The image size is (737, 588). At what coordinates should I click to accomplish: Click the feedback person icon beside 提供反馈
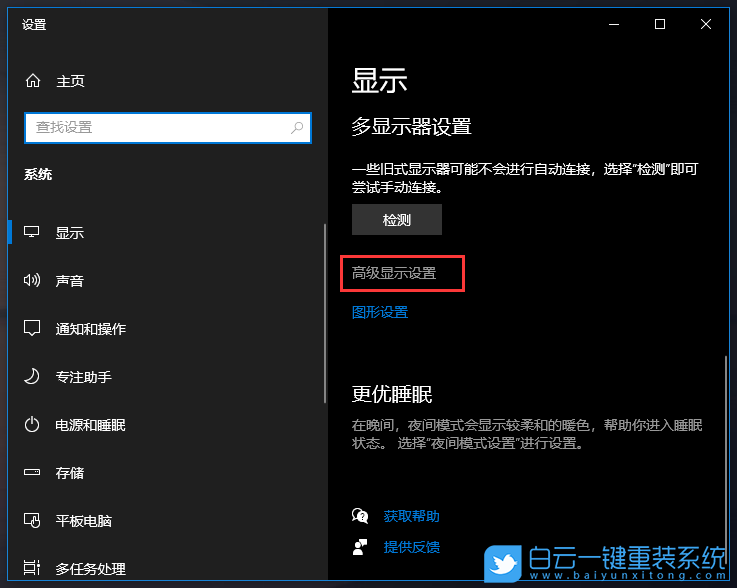coord(360,547)
